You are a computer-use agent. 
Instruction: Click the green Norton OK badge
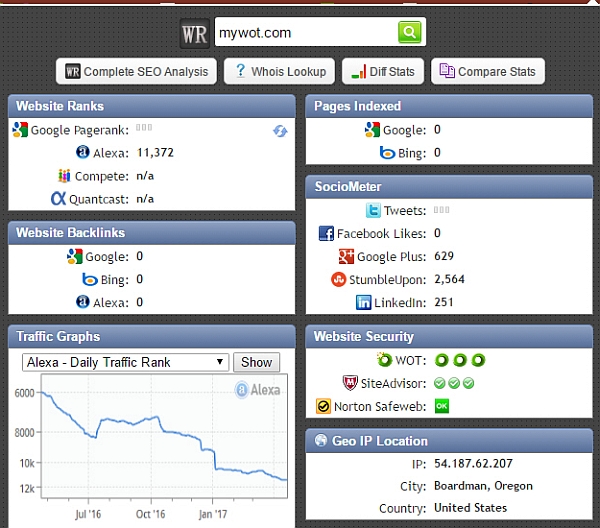click(x=442, y=406)
